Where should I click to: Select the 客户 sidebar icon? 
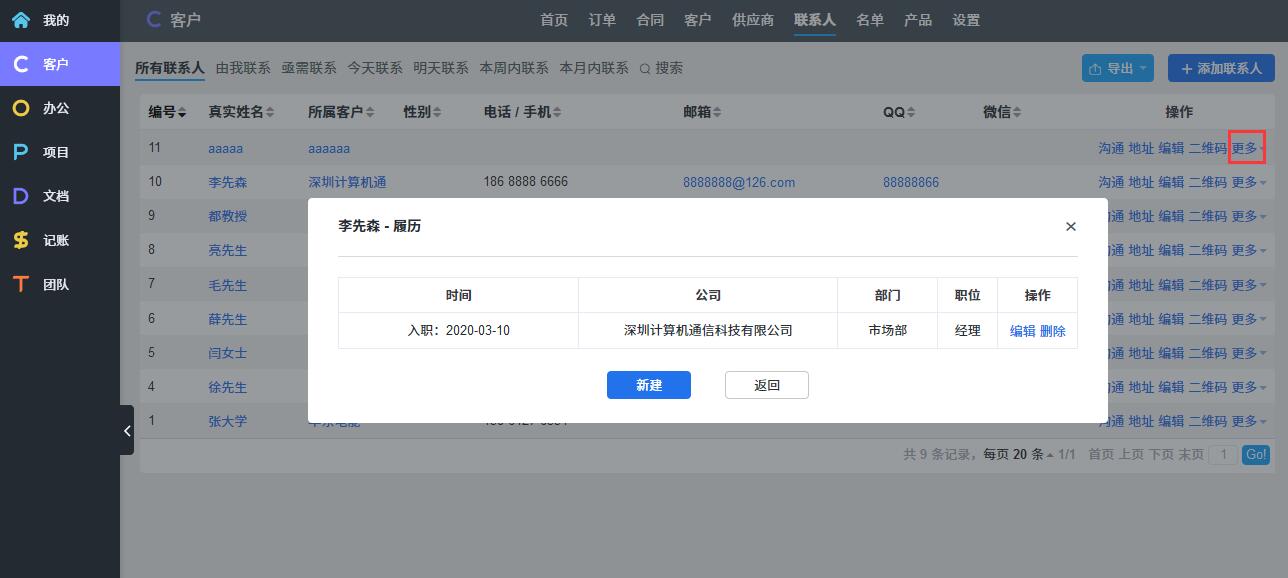(21, 64)
